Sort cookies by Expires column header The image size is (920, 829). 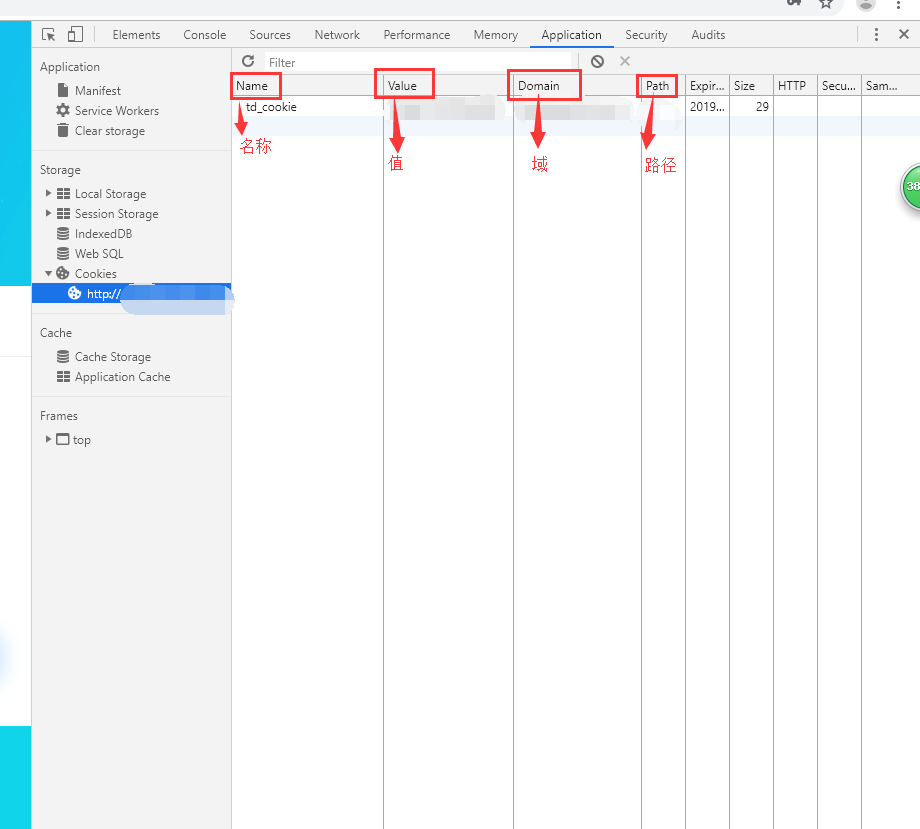coord(707,86)
